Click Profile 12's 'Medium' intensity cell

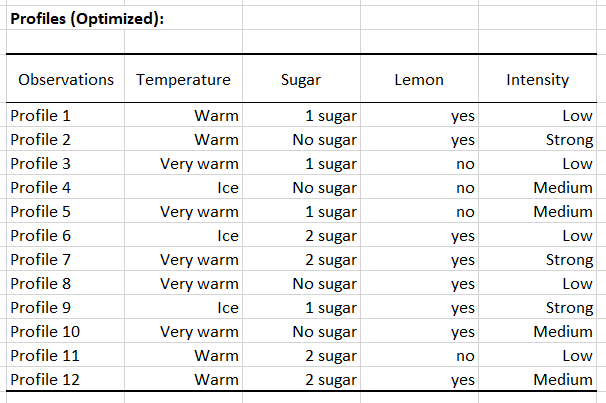coord(563,380)
